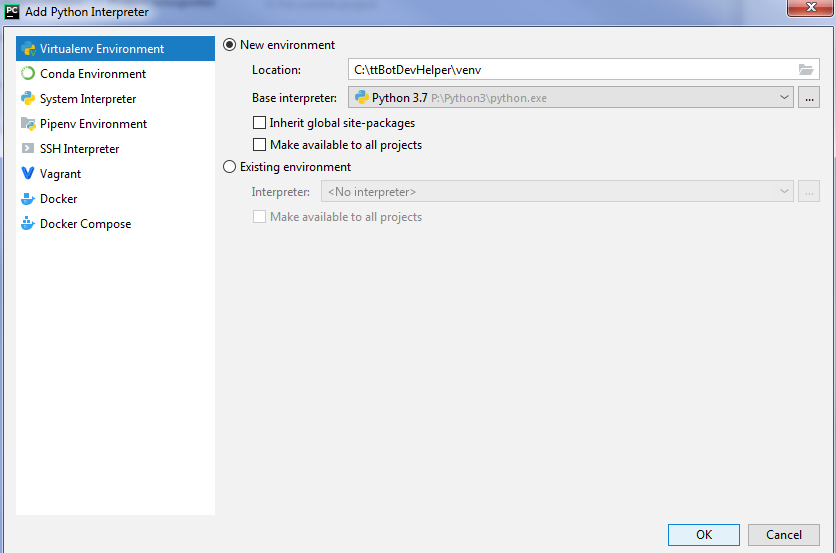
Task: Click the Vagrant V logo icon
Action: pos(28,174)
